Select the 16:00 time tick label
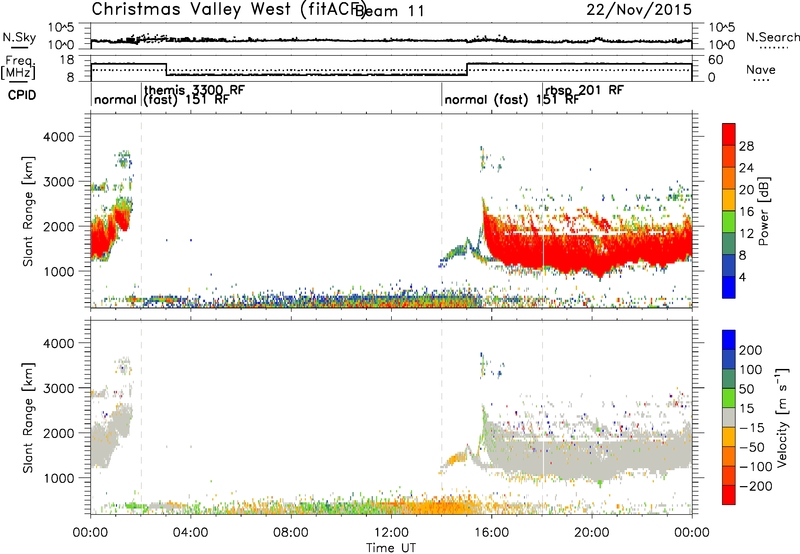 pyautogui.click(x=491, y=533)
